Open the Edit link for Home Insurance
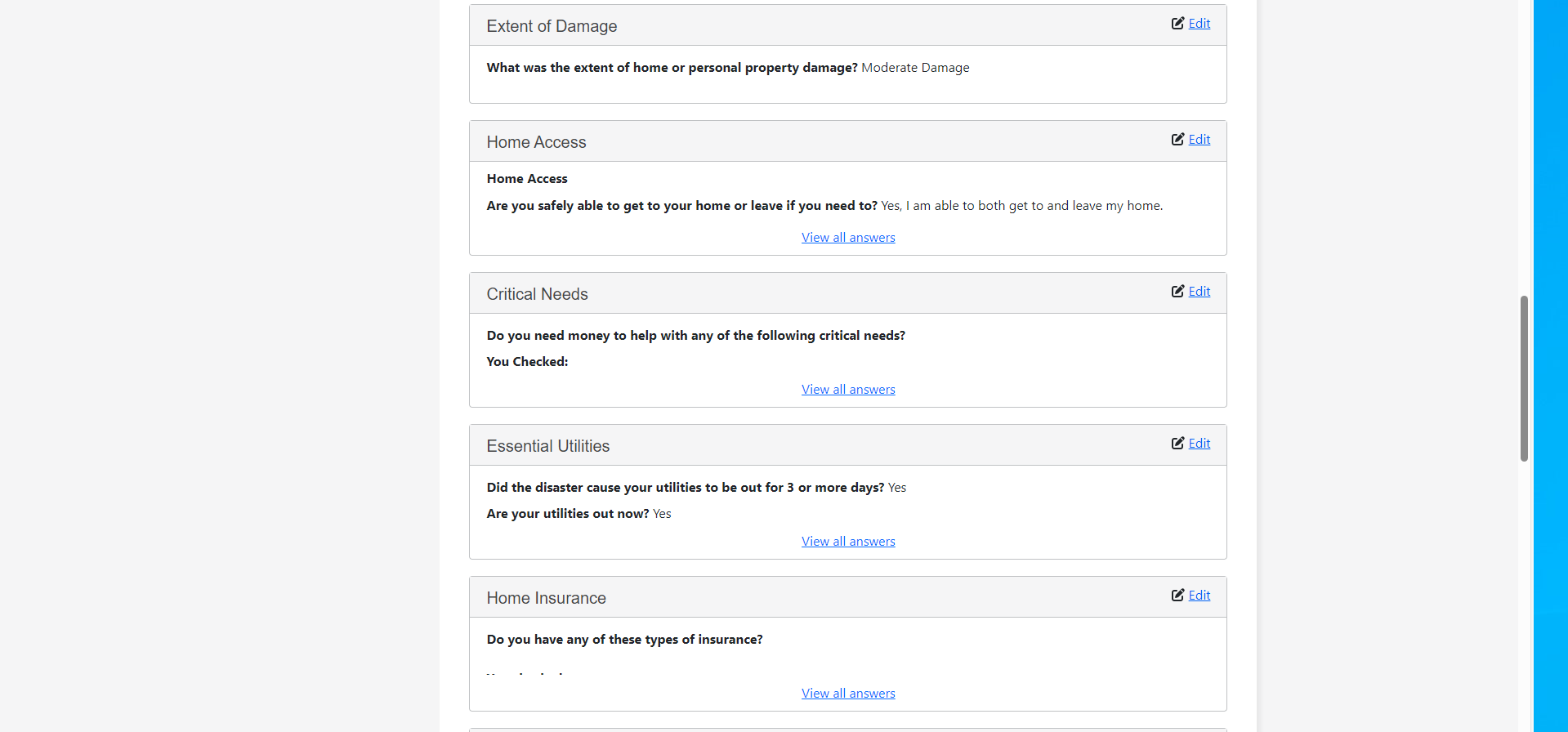This screenshot has width=1568, height=732. click(1199, 596)
